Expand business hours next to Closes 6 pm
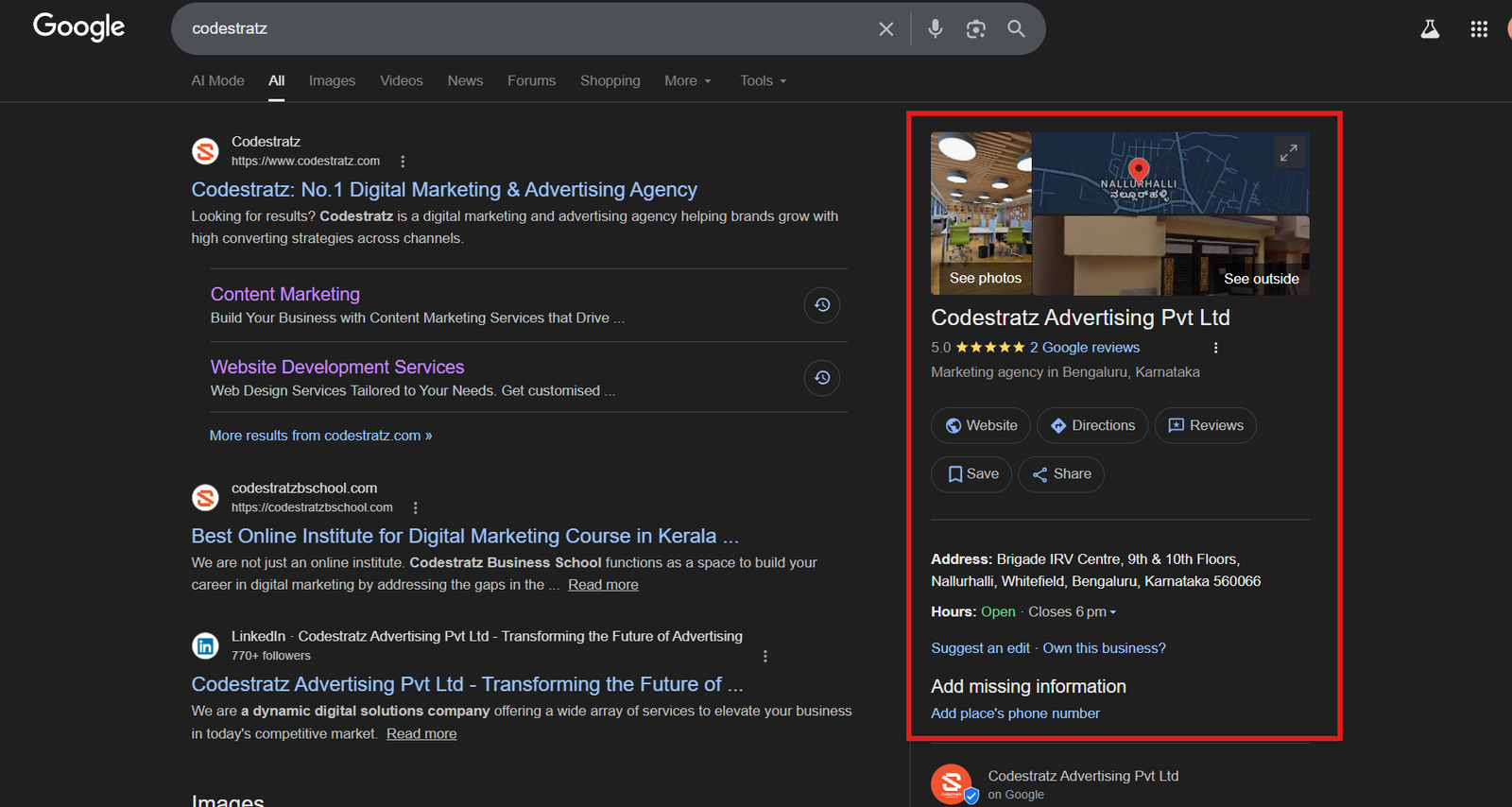This screenshot has height=807, width=1512. 1112,612
